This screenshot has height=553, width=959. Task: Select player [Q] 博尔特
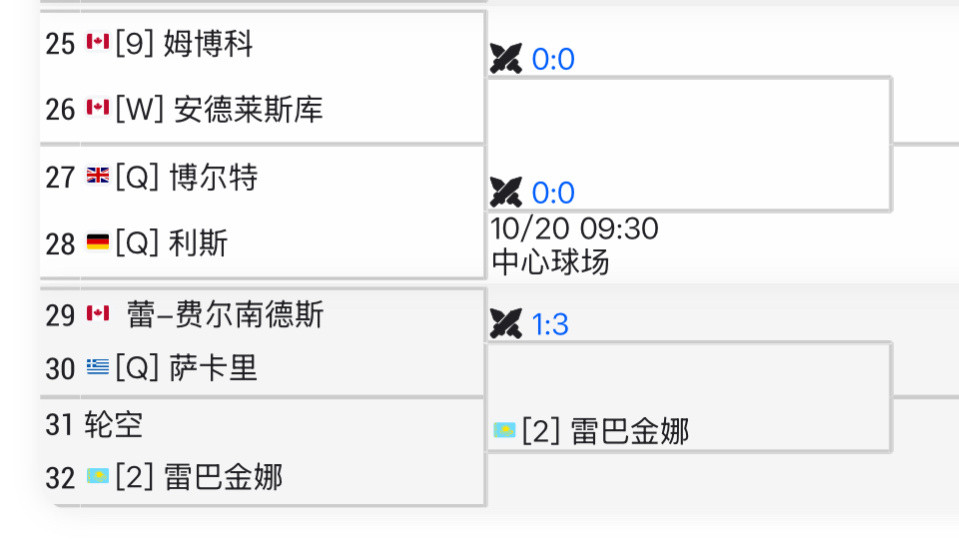213,178
